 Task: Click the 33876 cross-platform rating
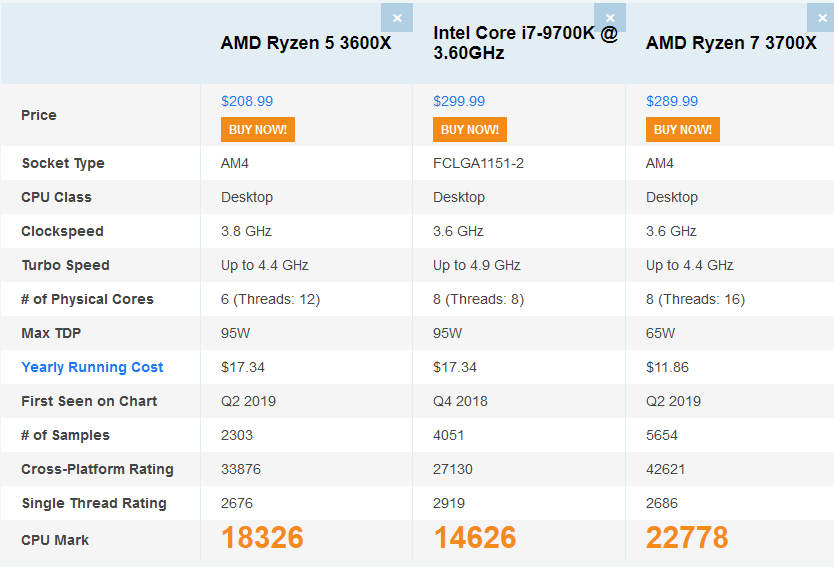pyautogui.click(x=241, y=469)
